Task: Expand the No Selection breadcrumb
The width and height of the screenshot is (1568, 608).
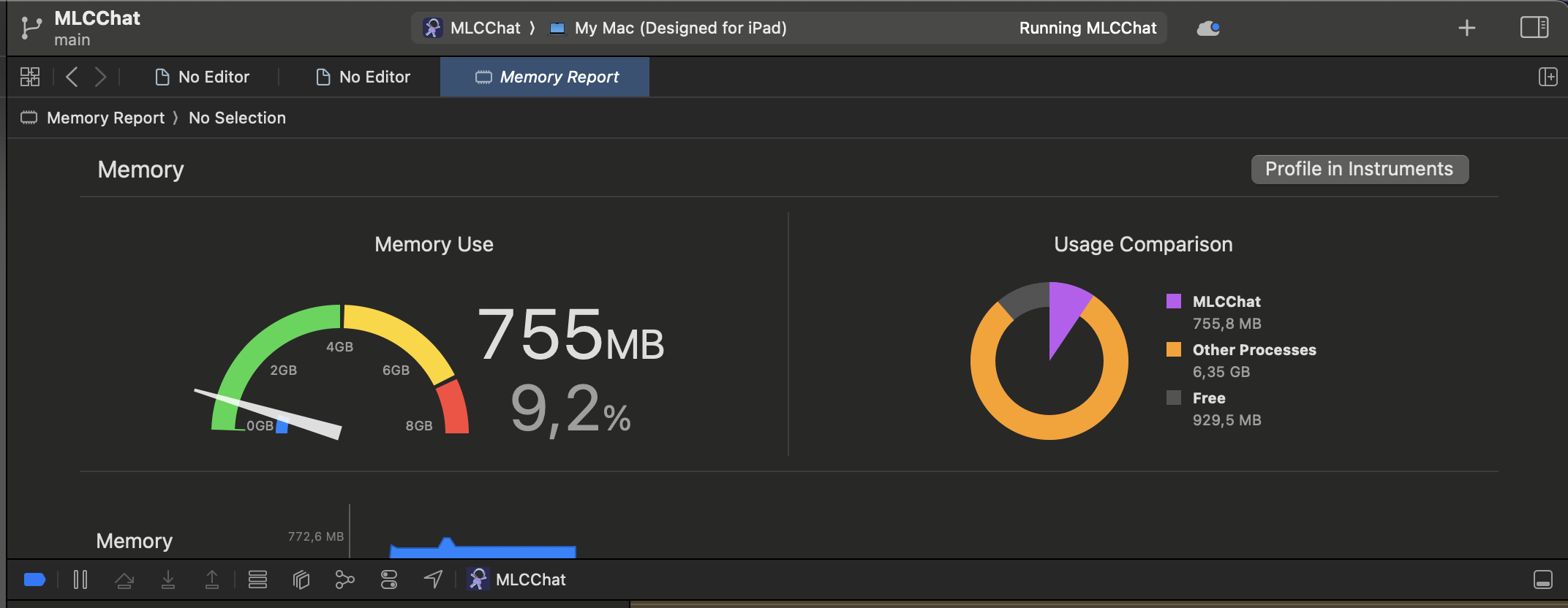Action: (237, 118)
